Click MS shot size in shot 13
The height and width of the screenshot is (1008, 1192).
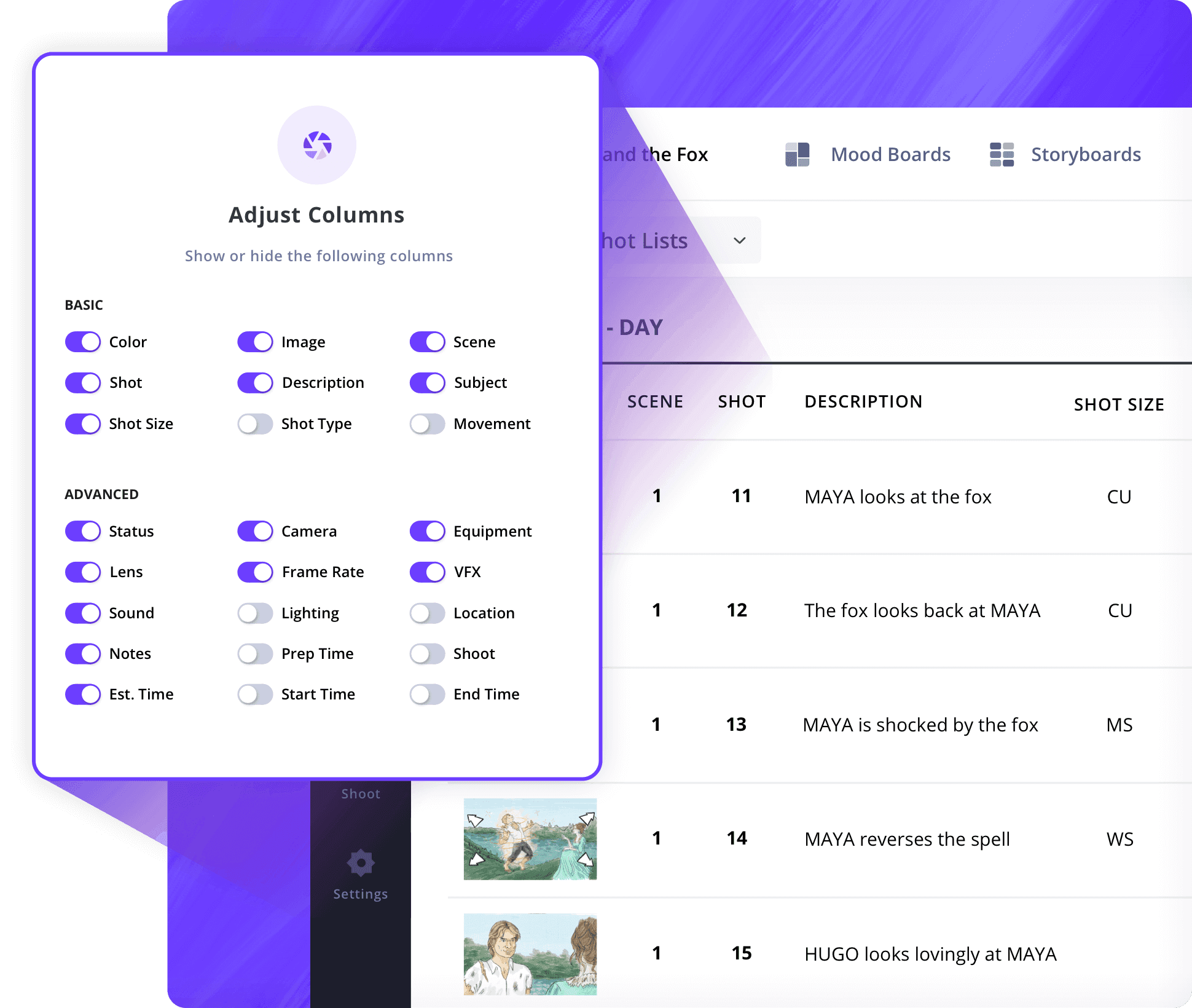[1119, 725]
